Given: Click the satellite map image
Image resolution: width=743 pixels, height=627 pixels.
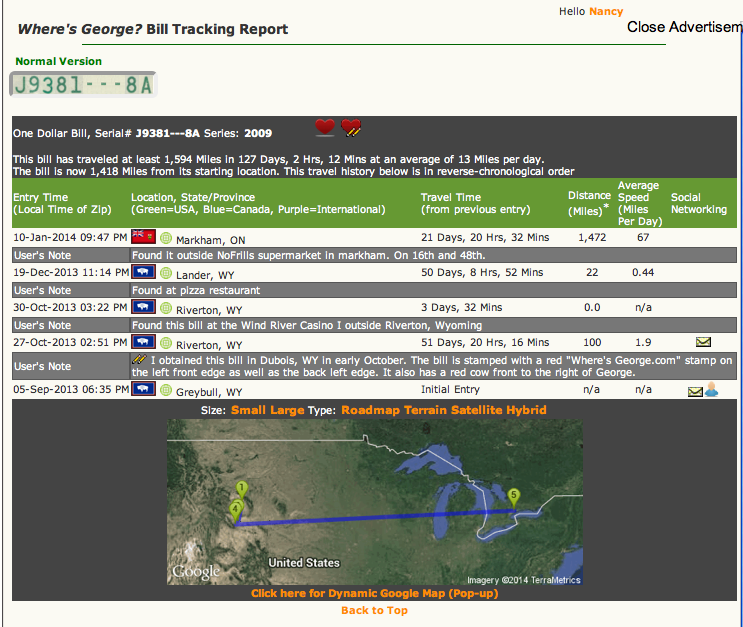Looking at the screenshot, I should pyautogui.click(x=374, y=502).
